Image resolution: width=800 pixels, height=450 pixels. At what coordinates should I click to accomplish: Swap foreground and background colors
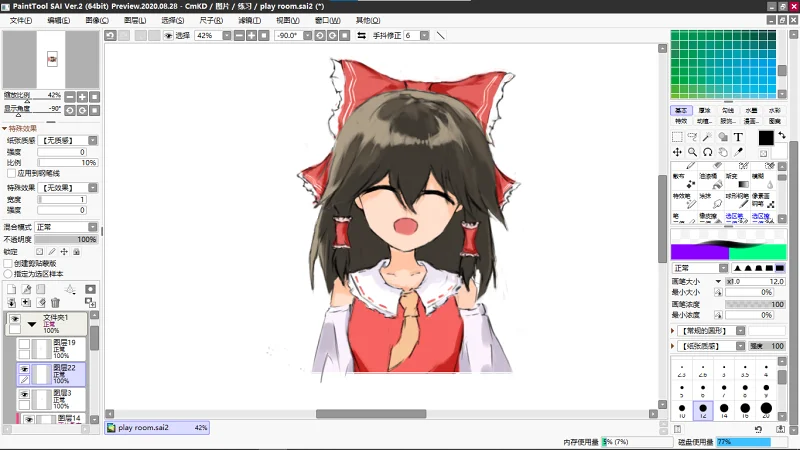(782, 135)
